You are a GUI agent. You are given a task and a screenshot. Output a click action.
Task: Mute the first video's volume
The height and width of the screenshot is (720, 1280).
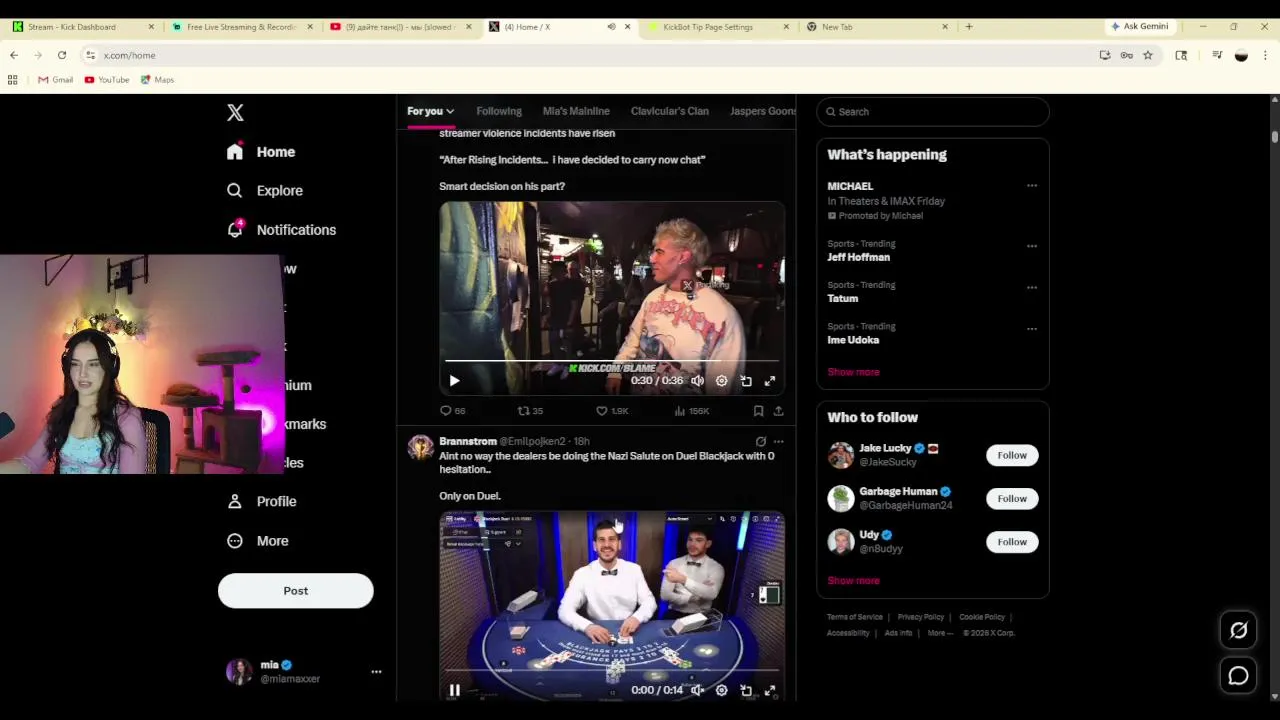(697, 381)
